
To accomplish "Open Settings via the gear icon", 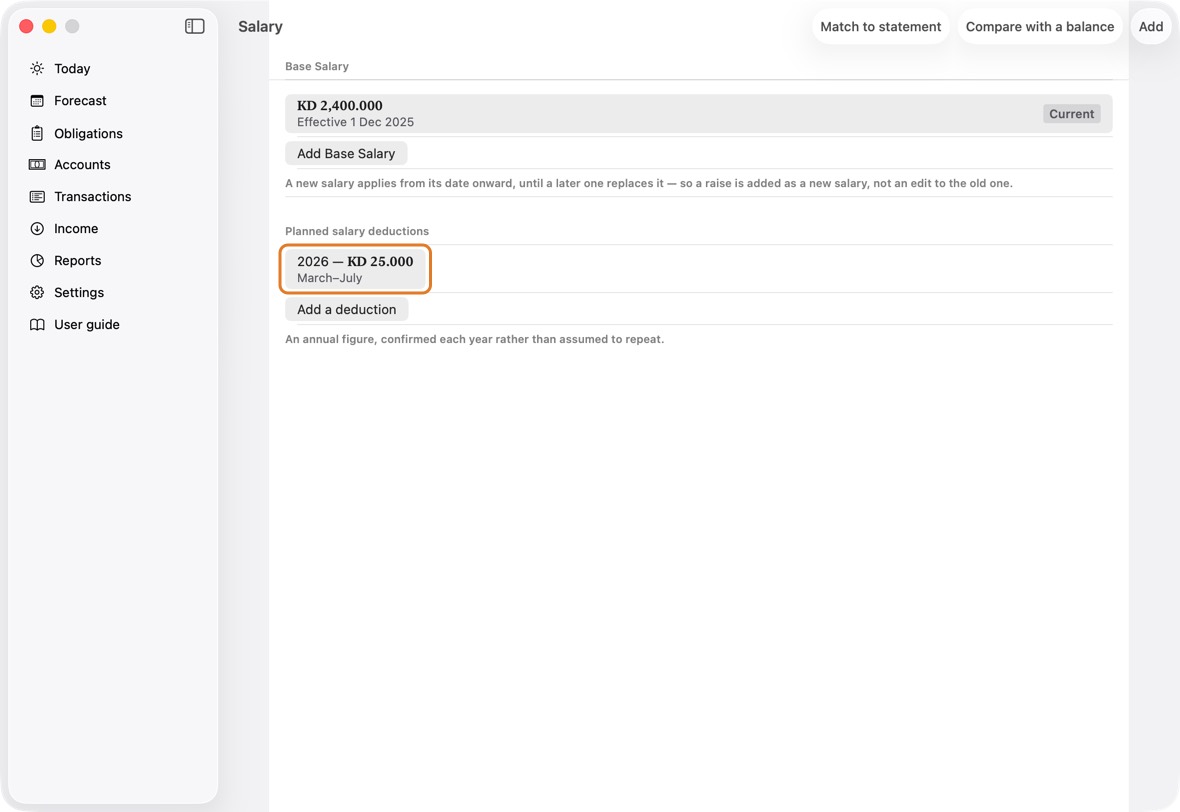I will coord(37,293).
